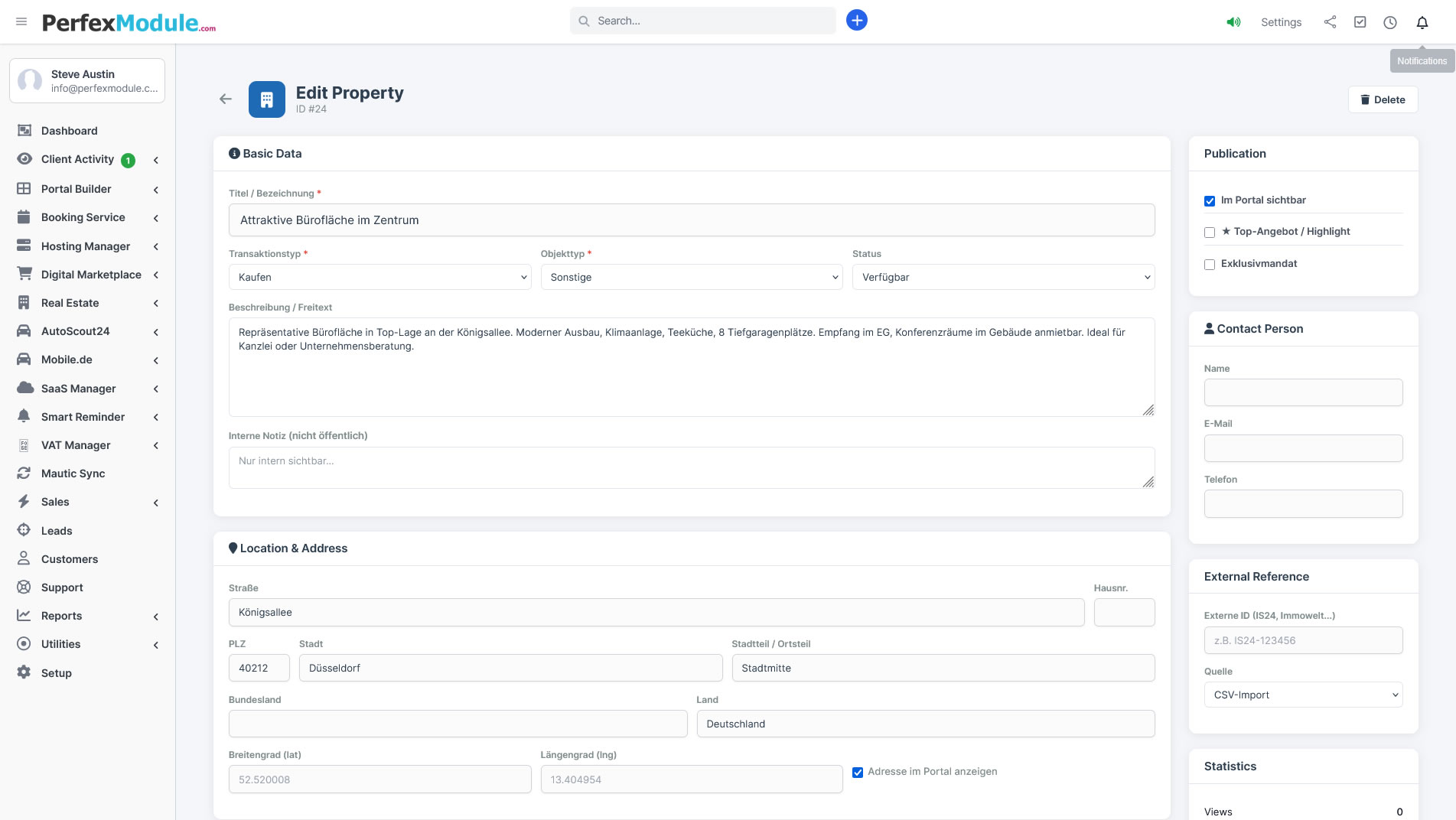Uncheck the Im Portal sichtbar checkbox
Image resolution: width=1456 pixels, height=820 pixels.
[x=1210, y=201]
